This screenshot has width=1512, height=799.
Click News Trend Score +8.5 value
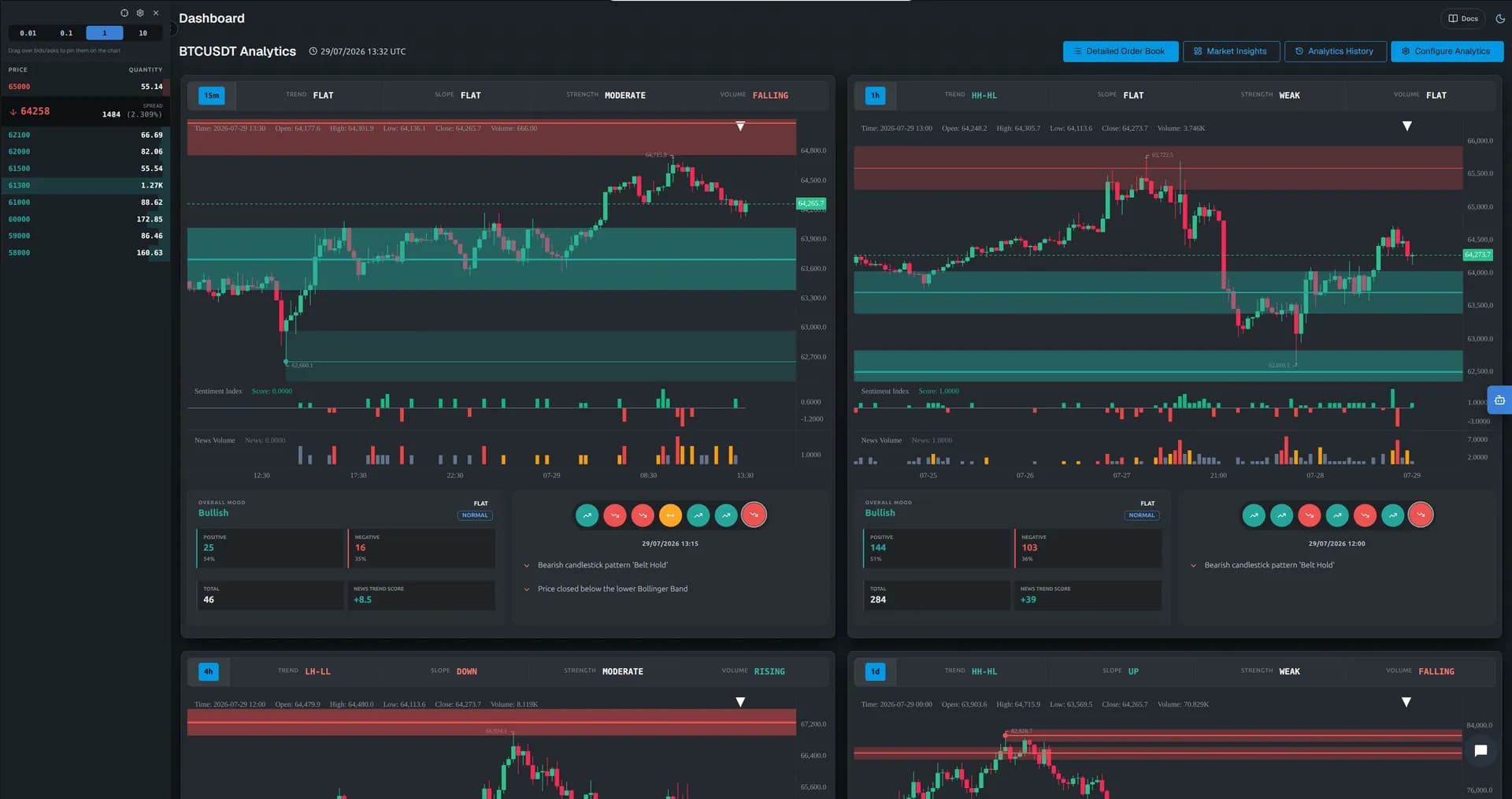[x=362, y=600]
